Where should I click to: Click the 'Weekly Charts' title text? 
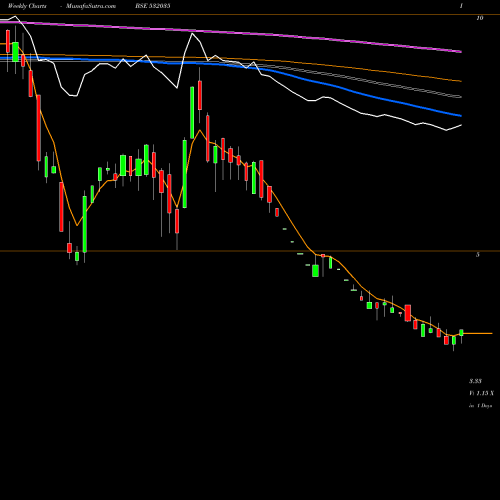27,6
